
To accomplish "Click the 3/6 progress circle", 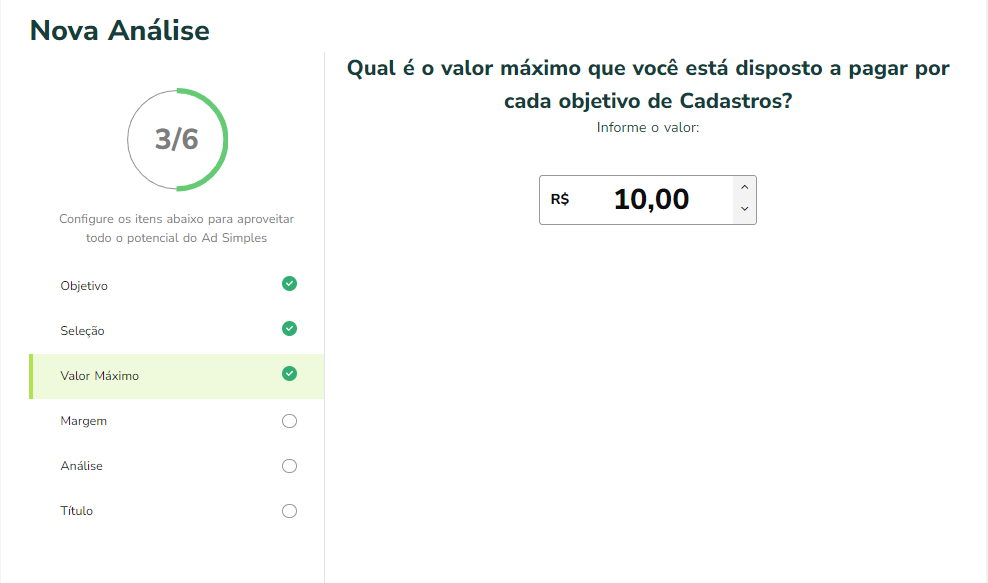I will point(177,139).
